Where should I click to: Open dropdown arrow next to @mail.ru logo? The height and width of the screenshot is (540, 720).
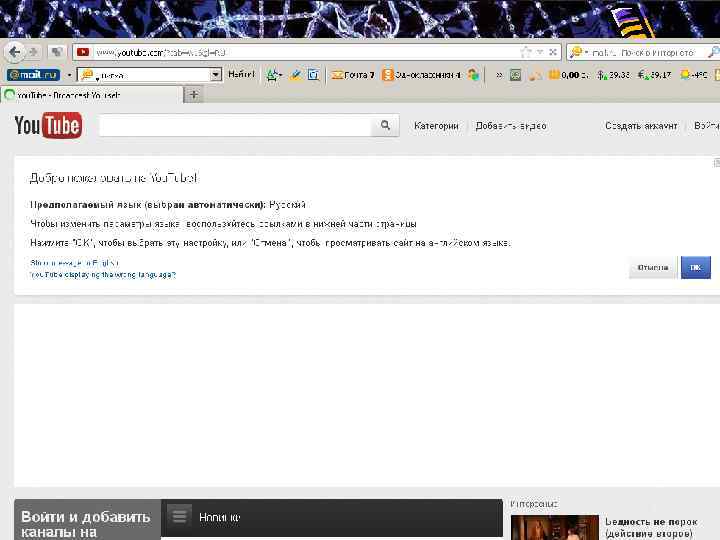point(69,75)
